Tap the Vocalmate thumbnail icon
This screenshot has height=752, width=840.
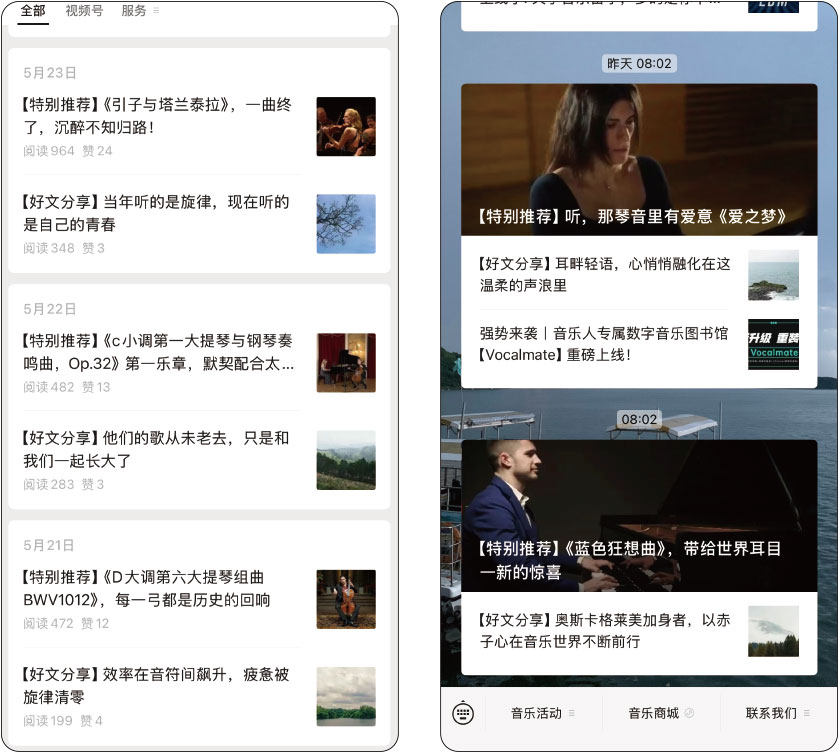coord(773,344)
